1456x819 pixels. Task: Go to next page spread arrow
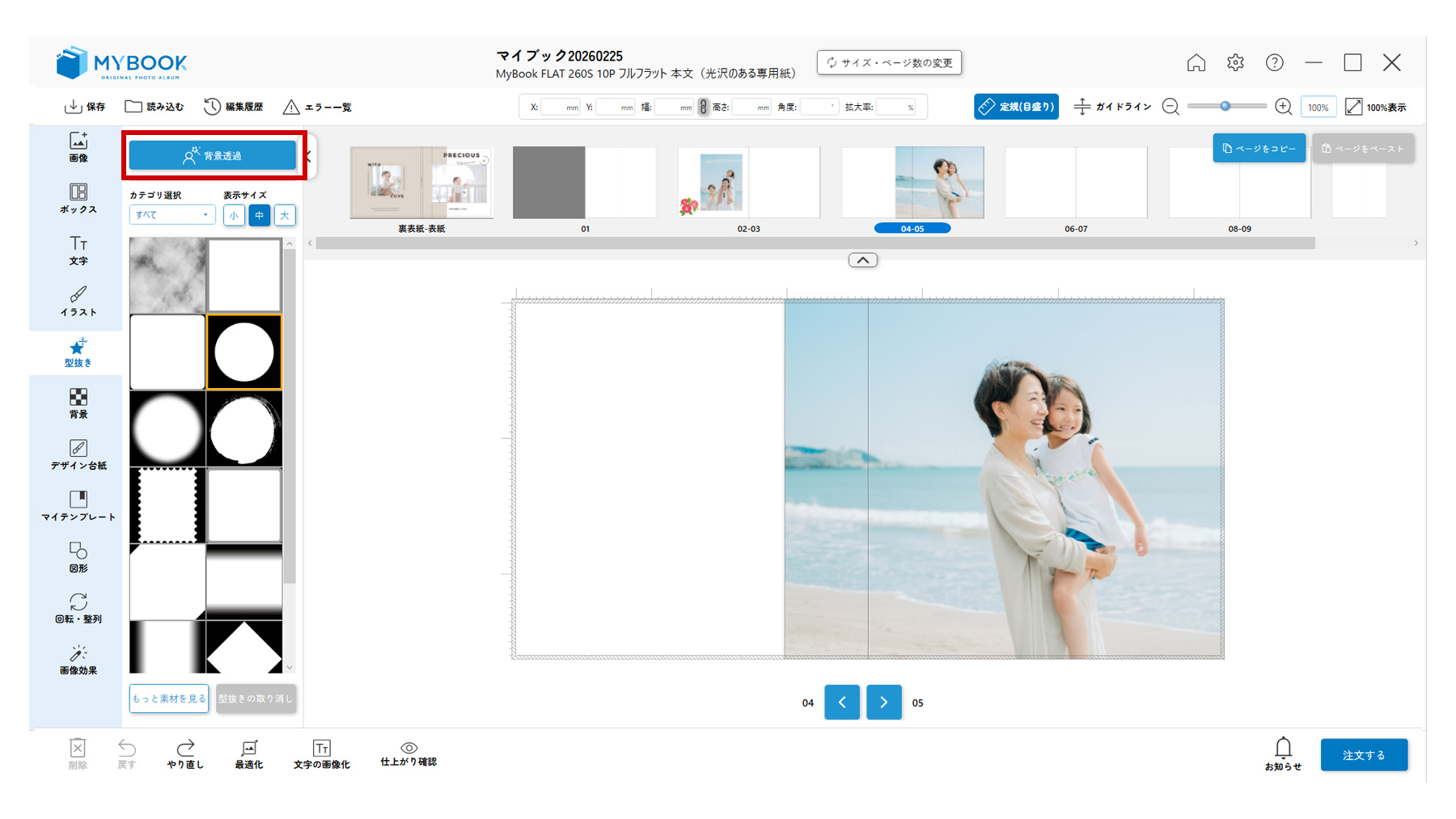coord(883,702)
